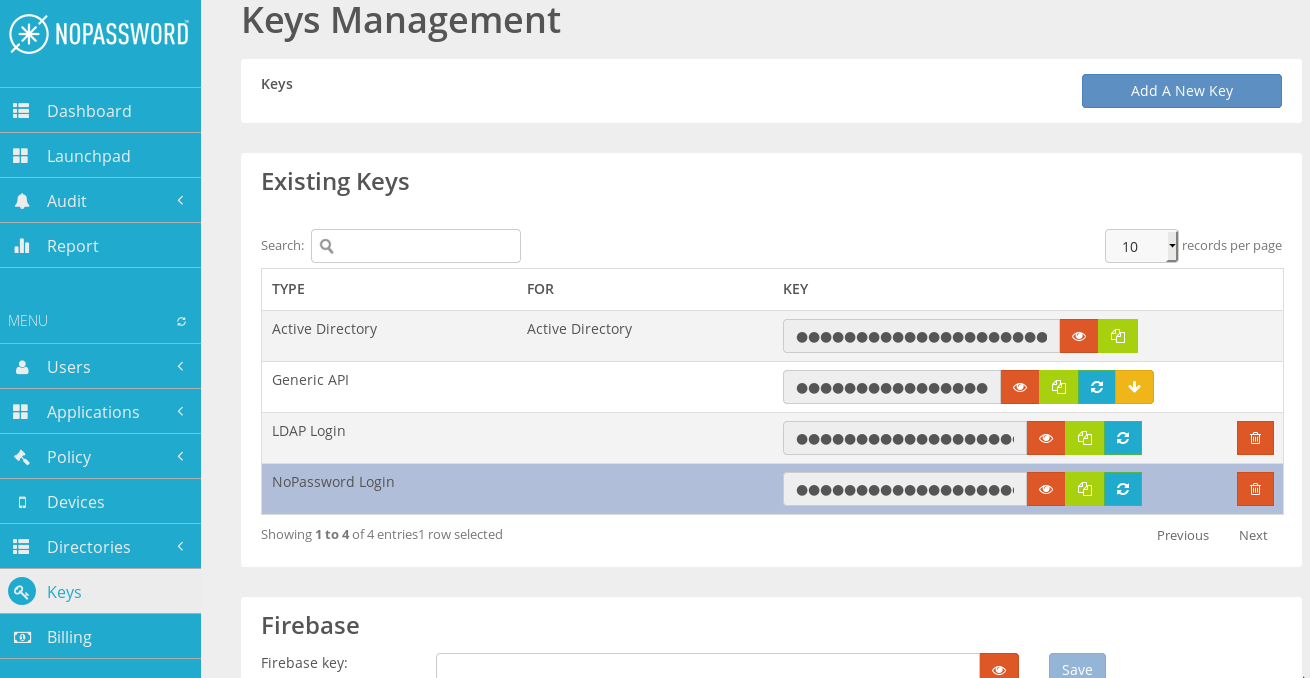Reveal the LDAP Login key with eye
Screen dimensions: 1310x678
click(1046, 438)
